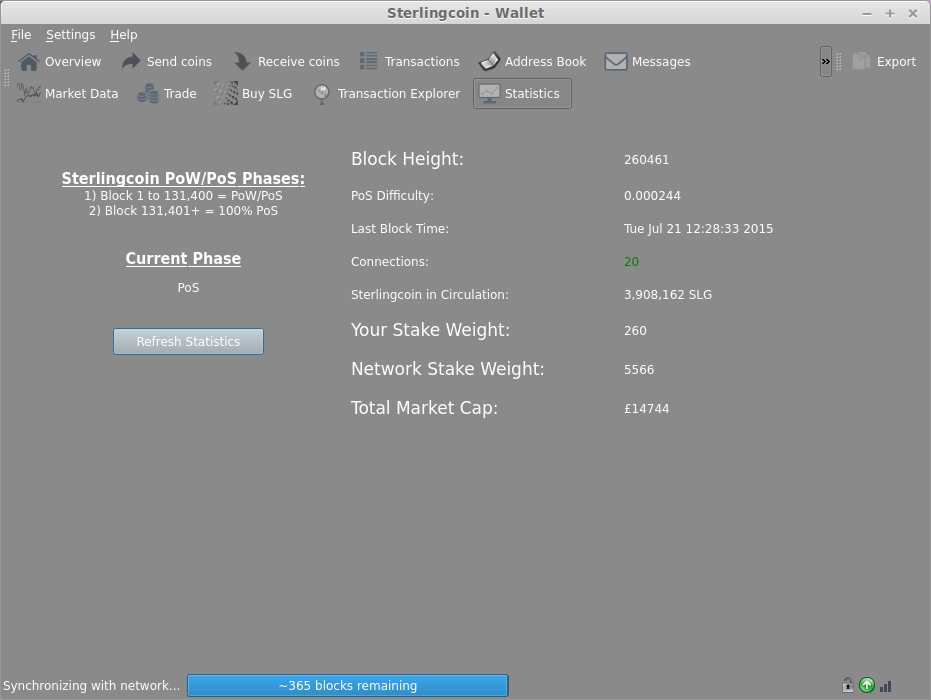Click the Last Block Time value
Screen dimensions: 931x700
pyautogui.click(x=698, y=229)
